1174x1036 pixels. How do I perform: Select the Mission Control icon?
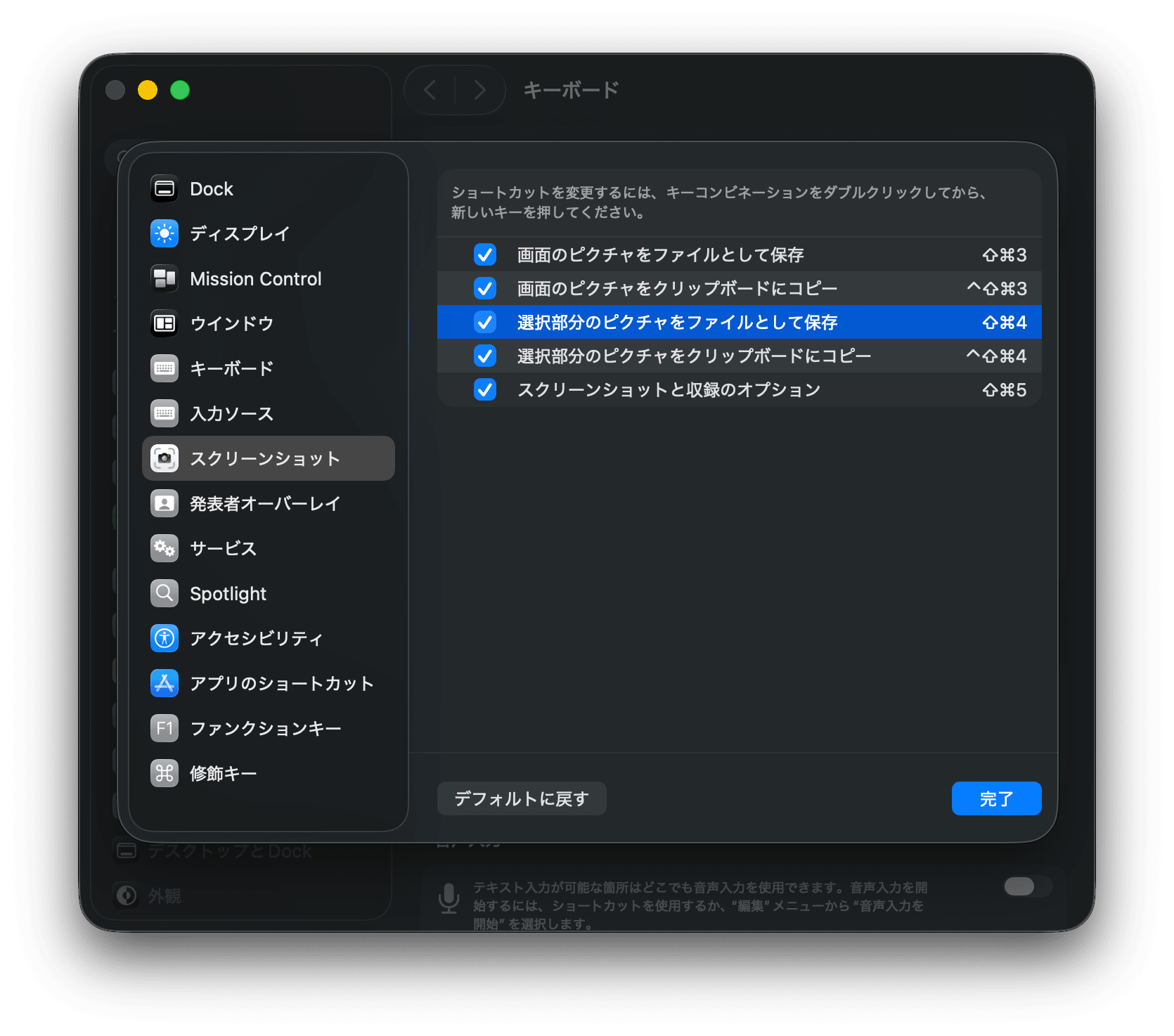tap(165, 278)
